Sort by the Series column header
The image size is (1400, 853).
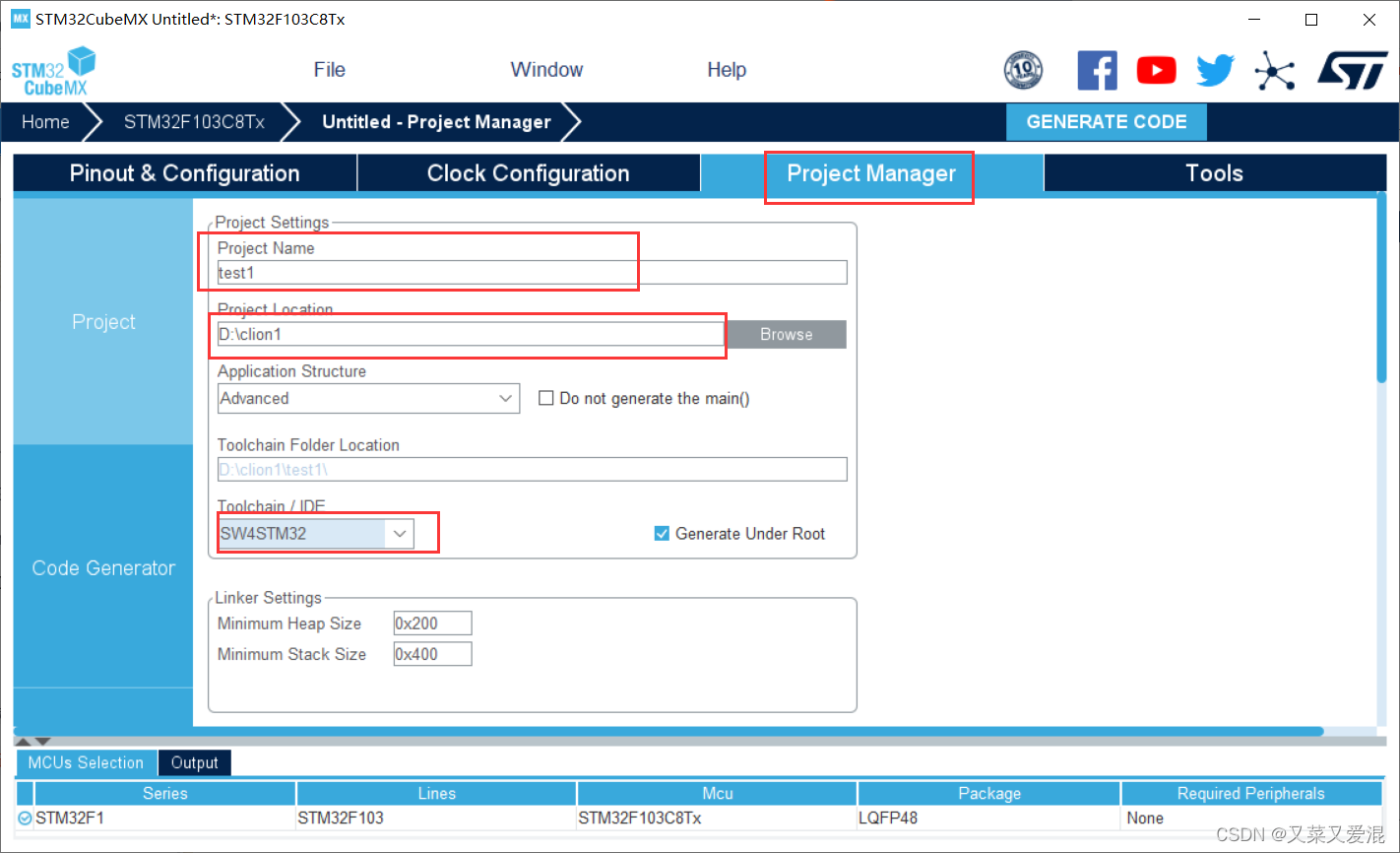[x=165, y=794]
